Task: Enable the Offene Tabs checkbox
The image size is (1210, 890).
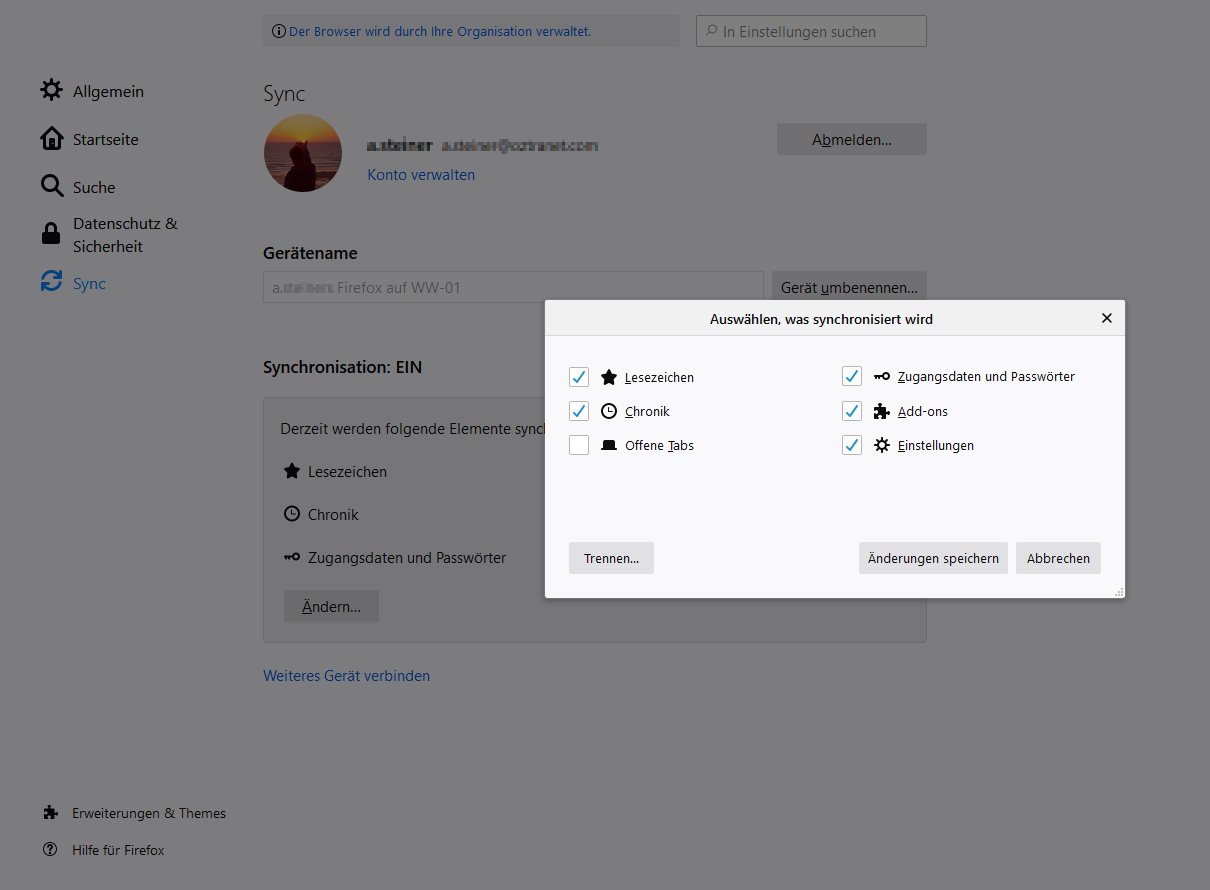Action: tap(579, 445)
